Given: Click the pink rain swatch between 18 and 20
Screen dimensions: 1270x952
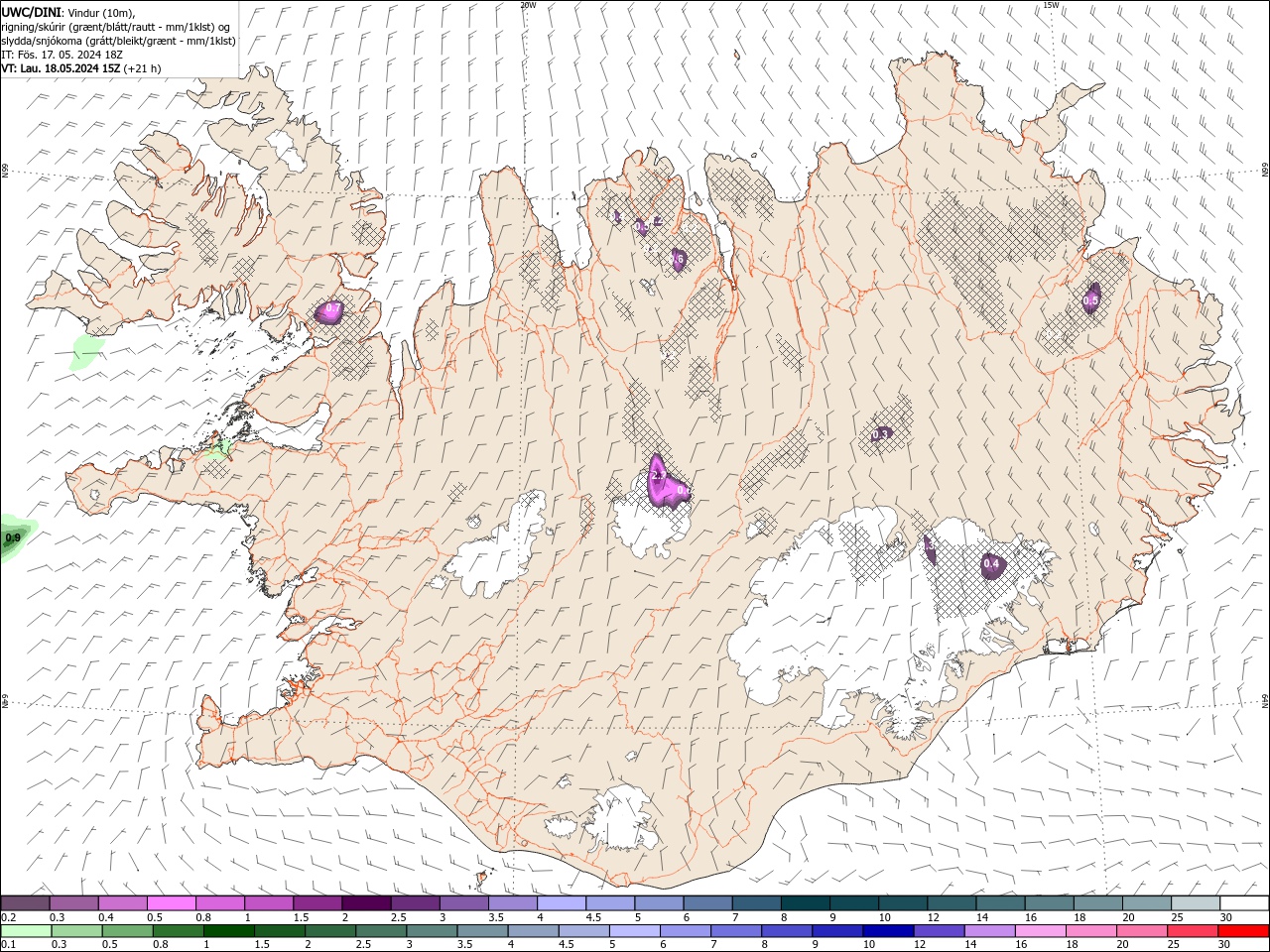Looking at the screenshot, I should pyautogui.click(x=1090, y=931).
